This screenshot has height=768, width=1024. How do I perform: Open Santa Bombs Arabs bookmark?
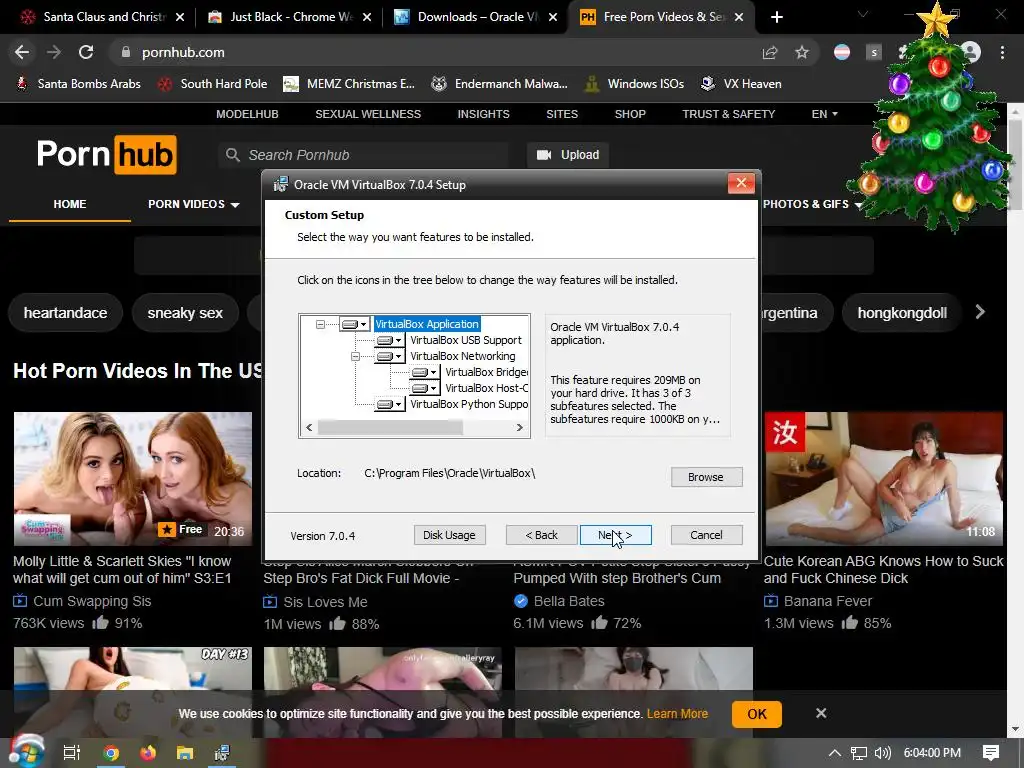(x=78, y=84)
